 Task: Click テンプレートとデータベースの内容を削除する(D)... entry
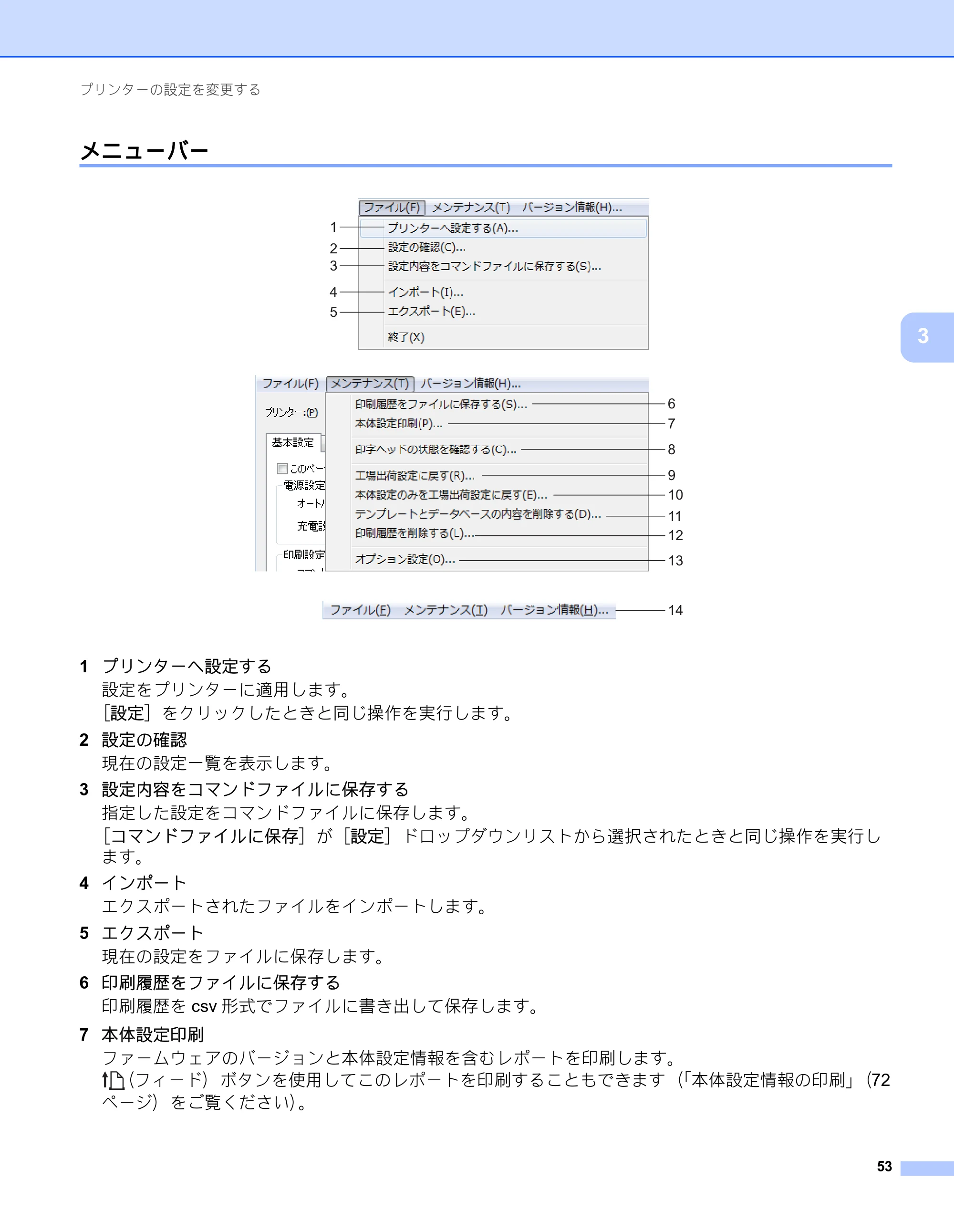click(x=478, y=514)
